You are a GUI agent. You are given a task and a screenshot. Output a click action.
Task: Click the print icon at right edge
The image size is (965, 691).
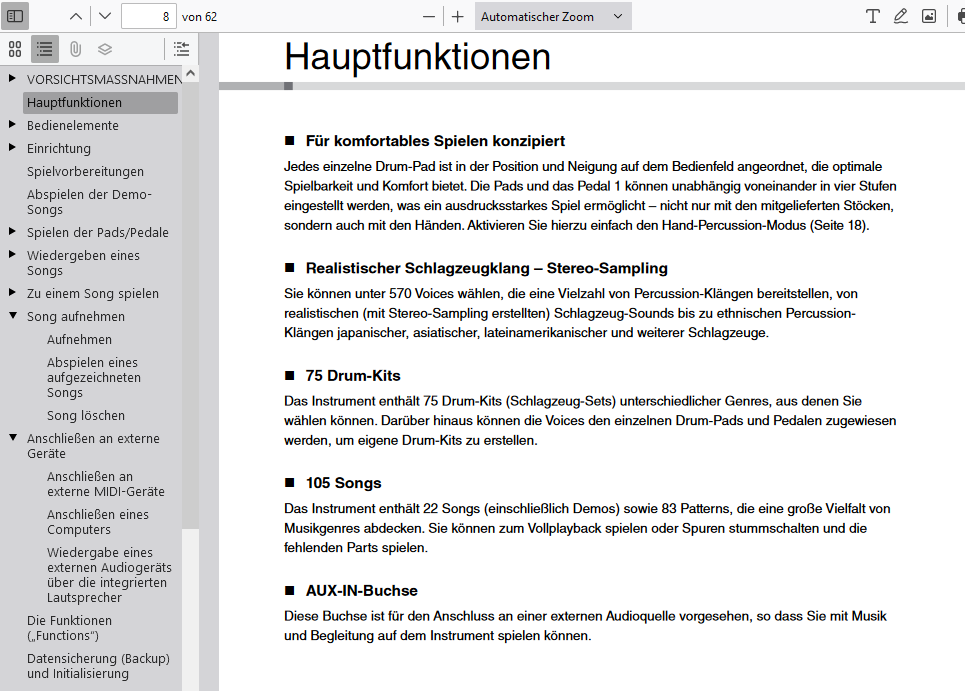click(960, 16)
